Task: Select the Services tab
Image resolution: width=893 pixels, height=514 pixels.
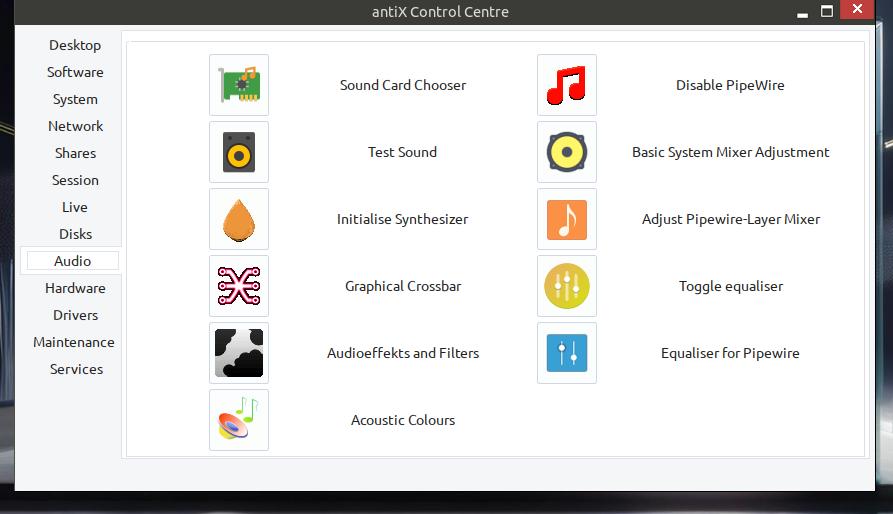Action: pyautogui.click(x=76, y=369)
